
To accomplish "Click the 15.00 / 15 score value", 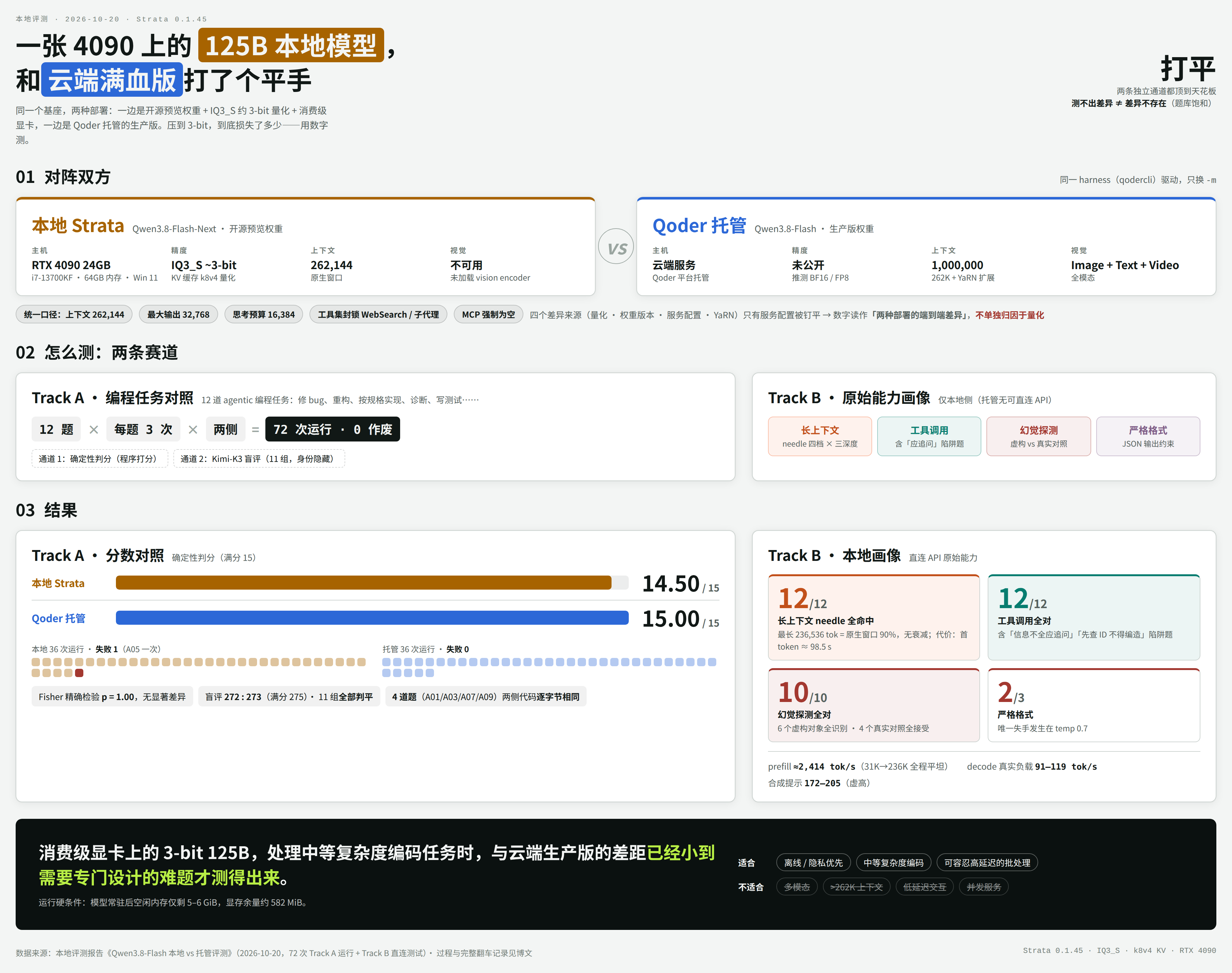I will 681,619.
